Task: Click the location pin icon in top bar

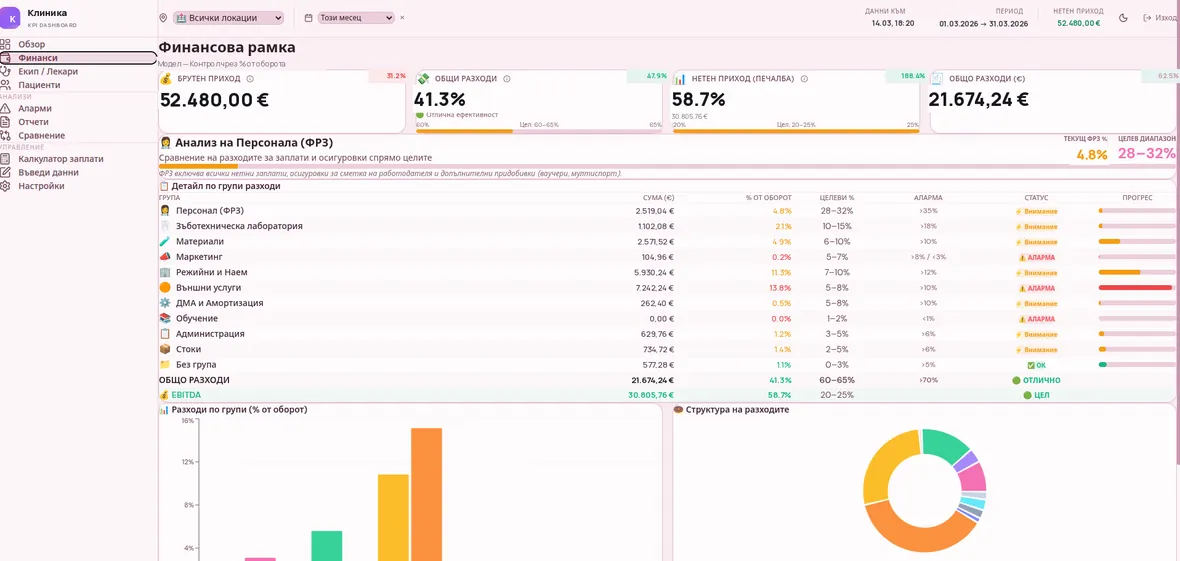Action: coord(163,17)
